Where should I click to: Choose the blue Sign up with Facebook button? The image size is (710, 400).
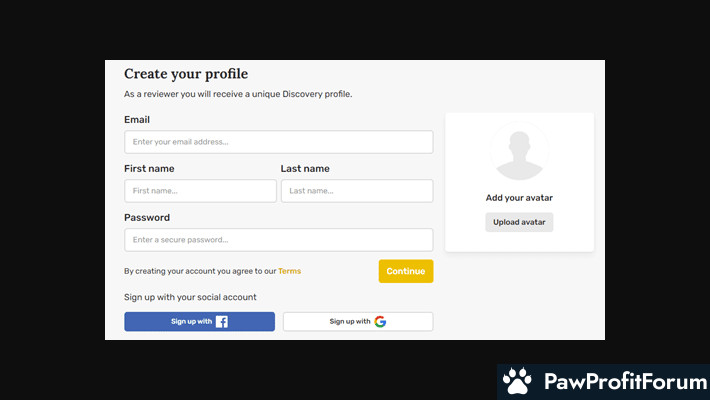click(200, 322)
